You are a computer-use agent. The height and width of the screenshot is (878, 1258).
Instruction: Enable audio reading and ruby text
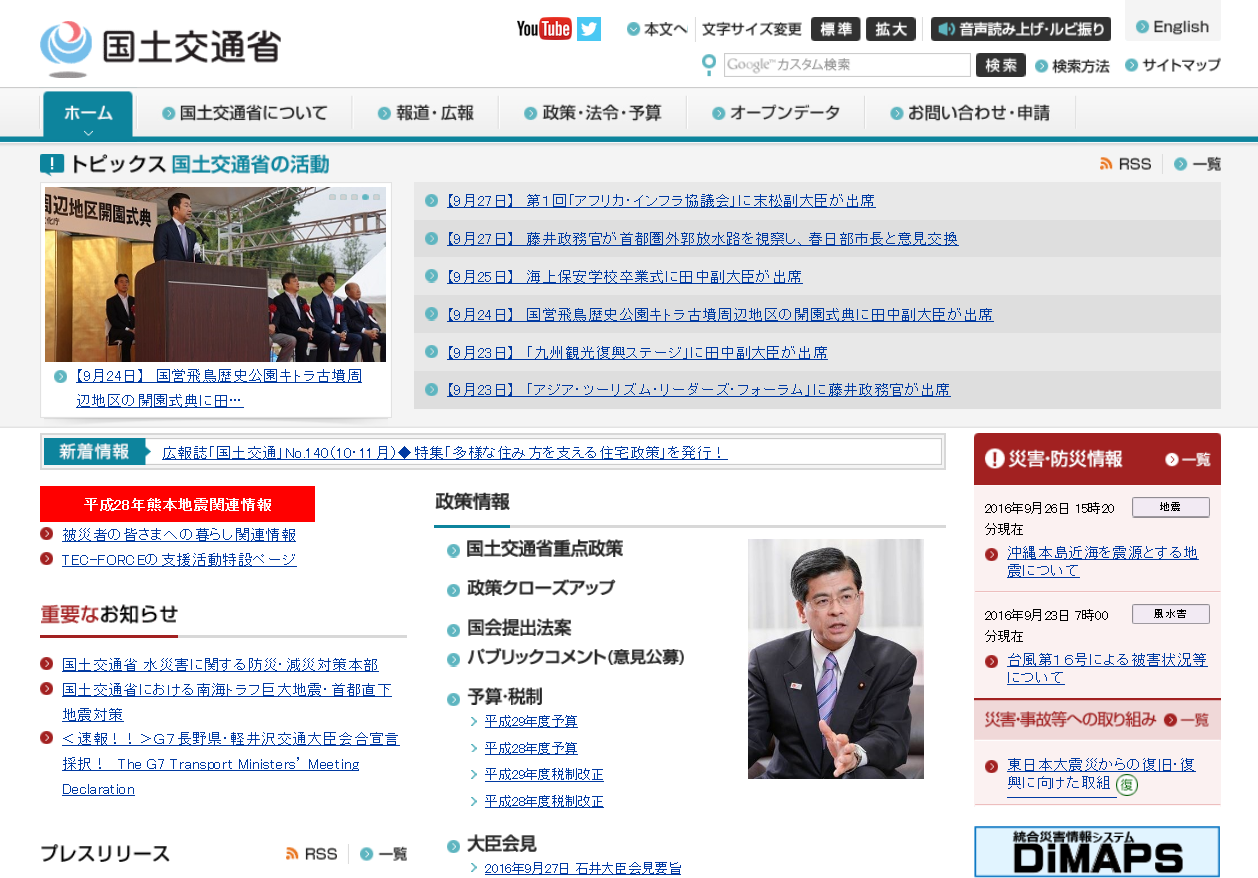click(x=1021, y=29)
